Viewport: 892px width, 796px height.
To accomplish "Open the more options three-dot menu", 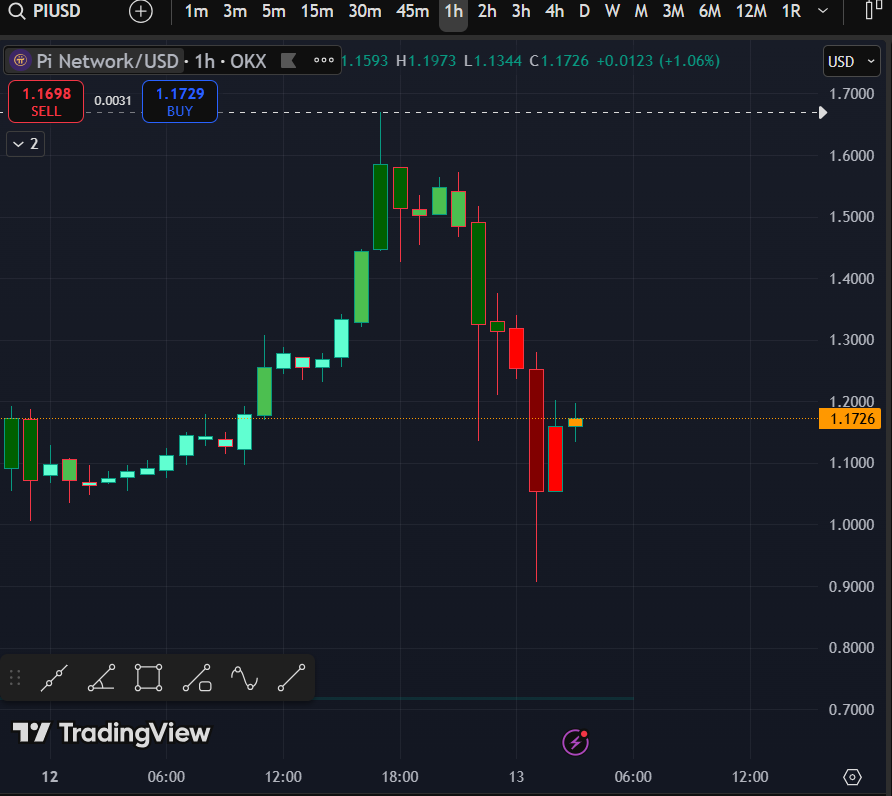I will pyautogui.click(x=324, y=60).
